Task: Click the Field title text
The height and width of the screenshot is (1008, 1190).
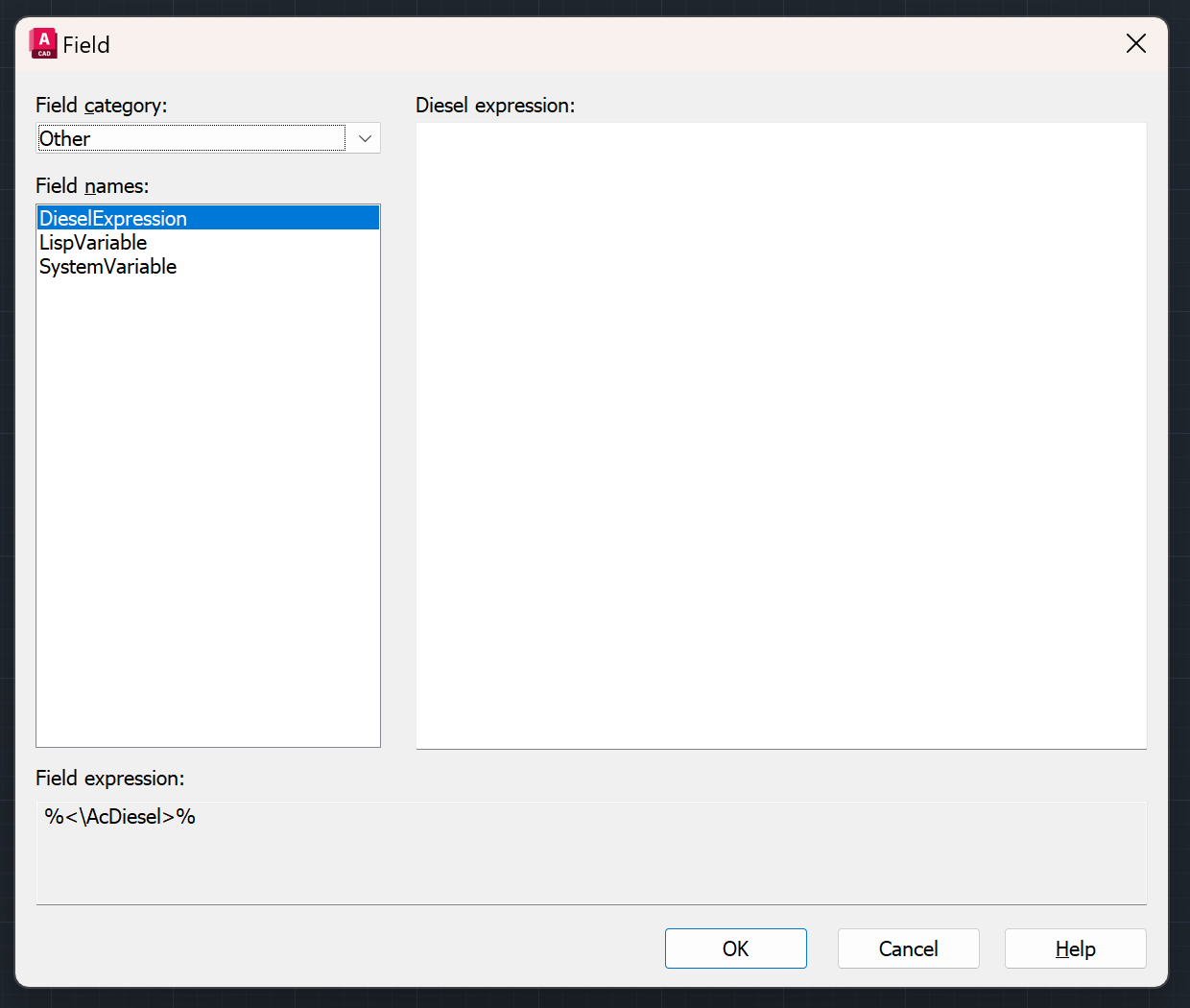Action: [x=86, y=45]
